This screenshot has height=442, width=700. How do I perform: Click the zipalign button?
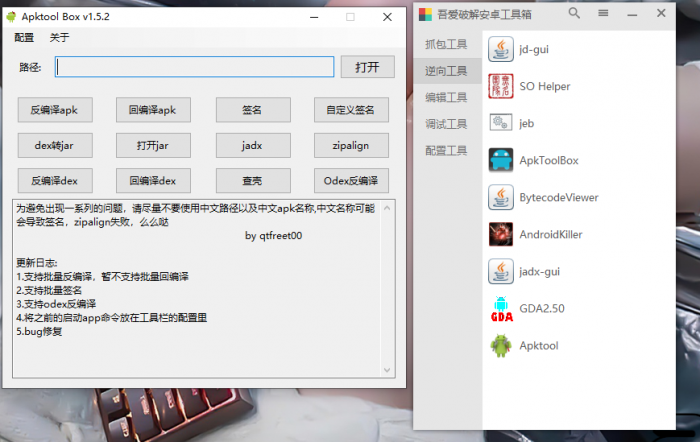(x=351, y=145)
